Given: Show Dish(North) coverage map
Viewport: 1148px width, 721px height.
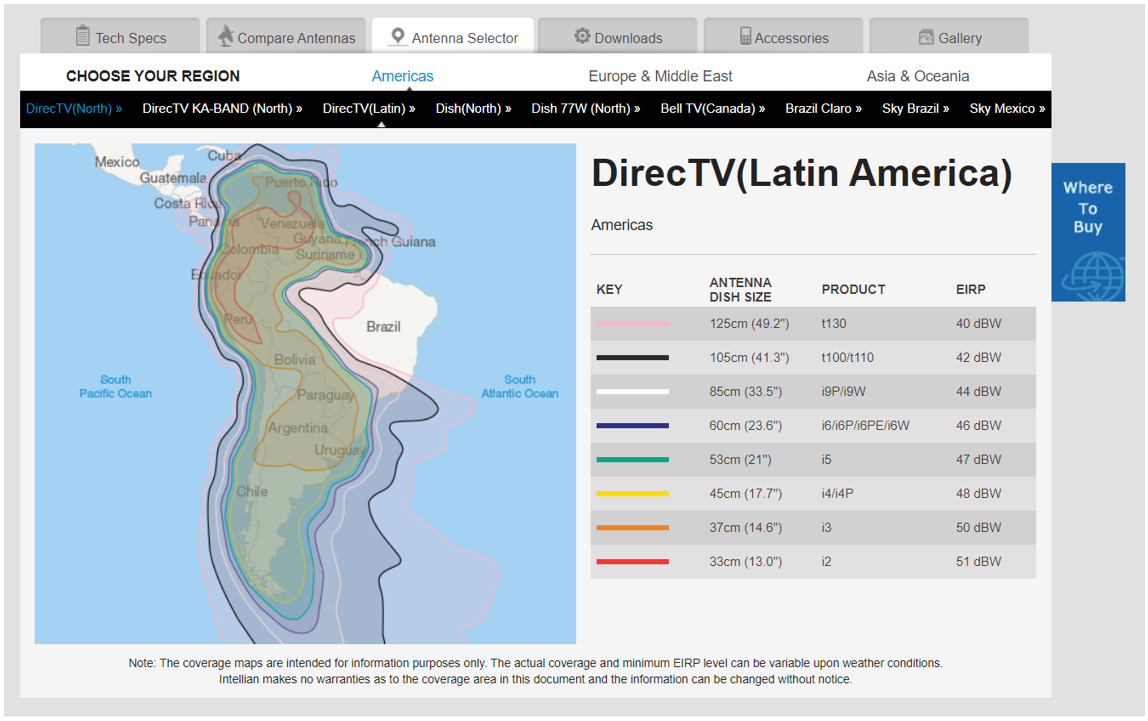Looking at the screenshot, I should 474,108.
